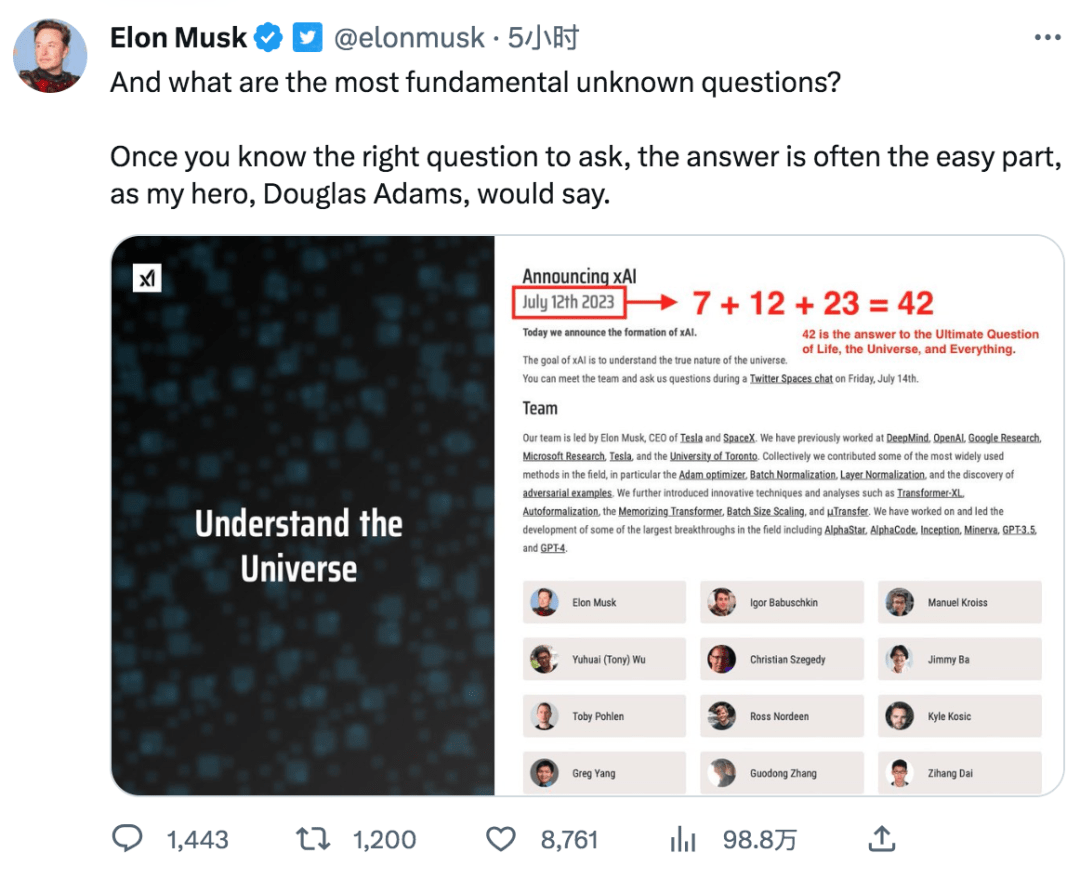The height and width of the screenshot is (879, 1080).
Task: Click the DeepMind link in Team text
Action: tap(907, 438)
